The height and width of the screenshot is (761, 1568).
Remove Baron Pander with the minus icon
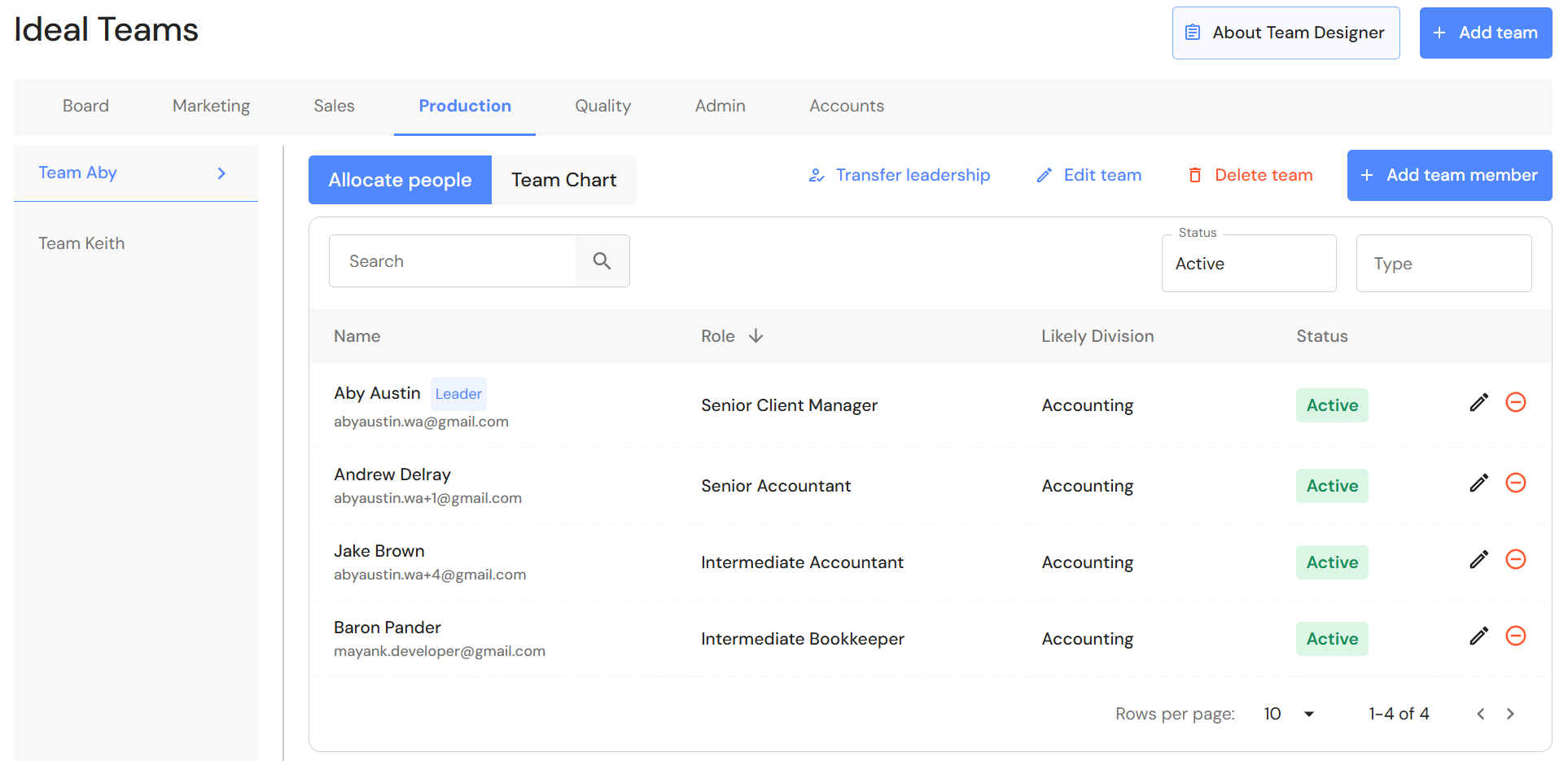coord(1515,636)
